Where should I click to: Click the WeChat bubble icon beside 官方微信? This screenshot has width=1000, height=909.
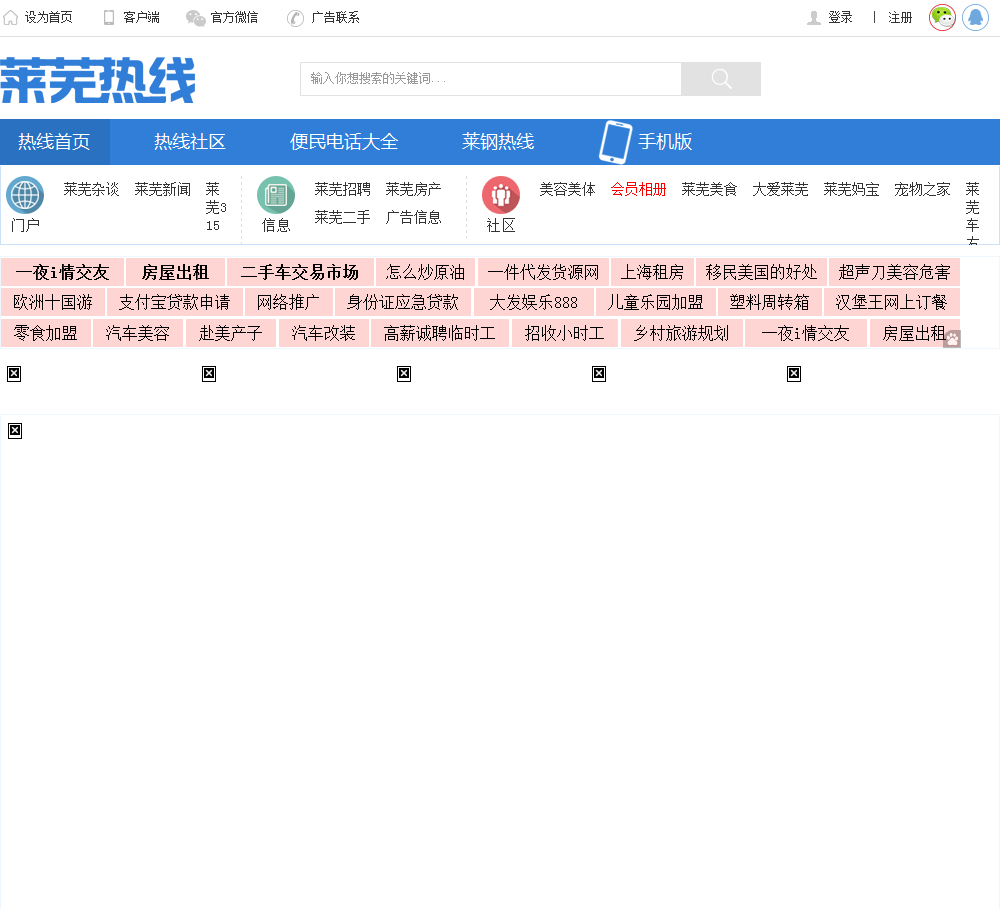pyautogui.click(x=195, y=18)
